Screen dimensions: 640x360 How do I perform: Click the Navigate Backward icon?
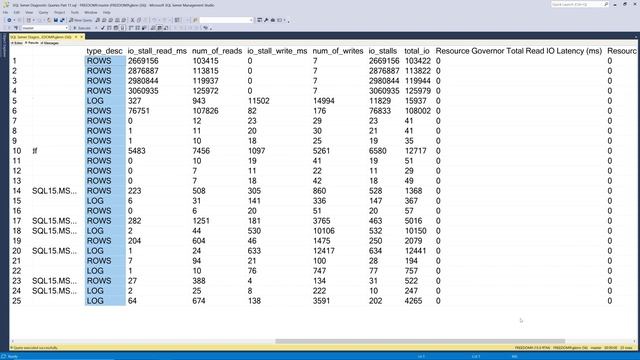[9, 20]
